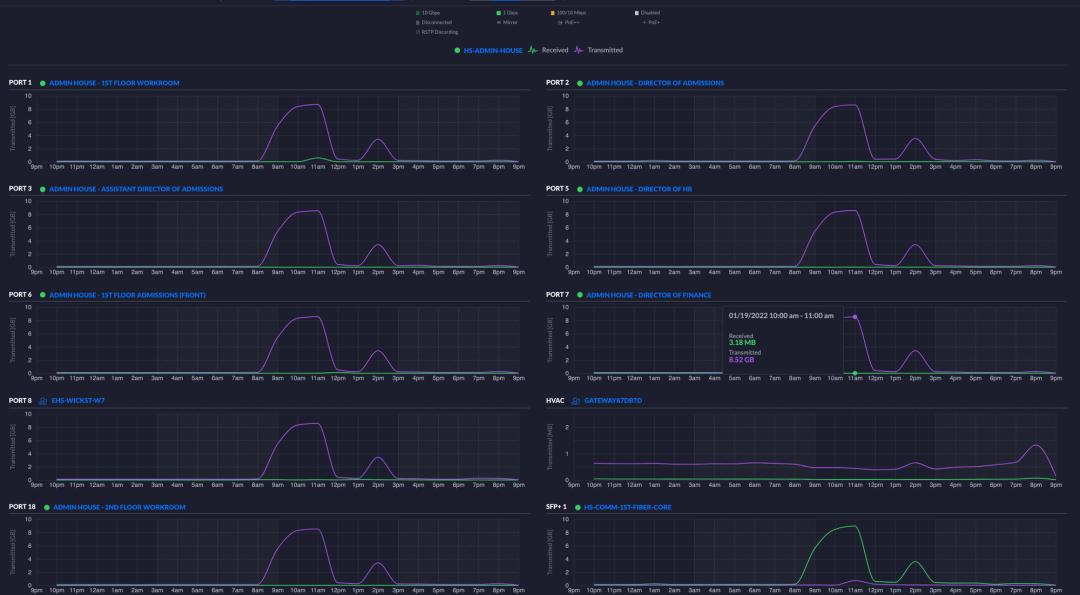Image resolution: width=1080 pixels, height=595 pixels.
Task: Click the device icon beside GATEWAY87DB7D
Action: point(576,401)
